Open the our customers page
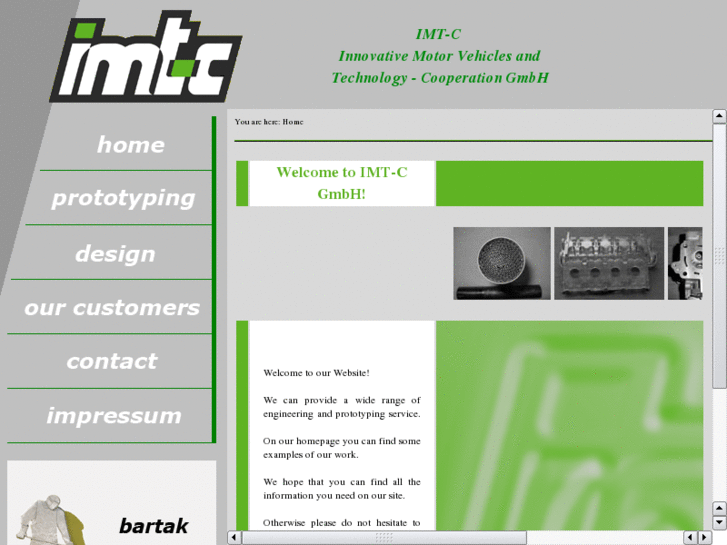Screen dimensions: 727x545 point(112,308)
